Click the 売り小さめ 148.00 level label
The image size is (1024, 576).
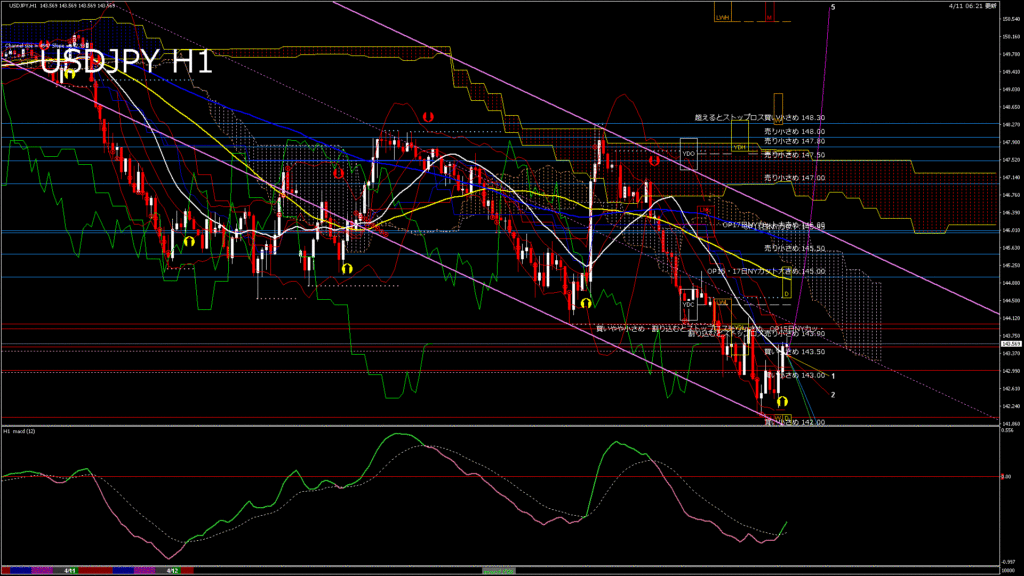point(794,131)
